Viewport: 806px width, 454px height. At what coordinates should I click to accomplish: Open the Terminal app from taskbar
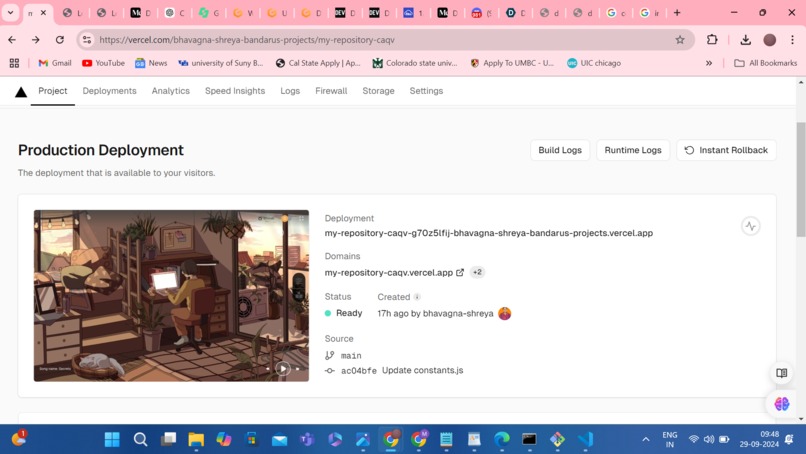[529, 439]
